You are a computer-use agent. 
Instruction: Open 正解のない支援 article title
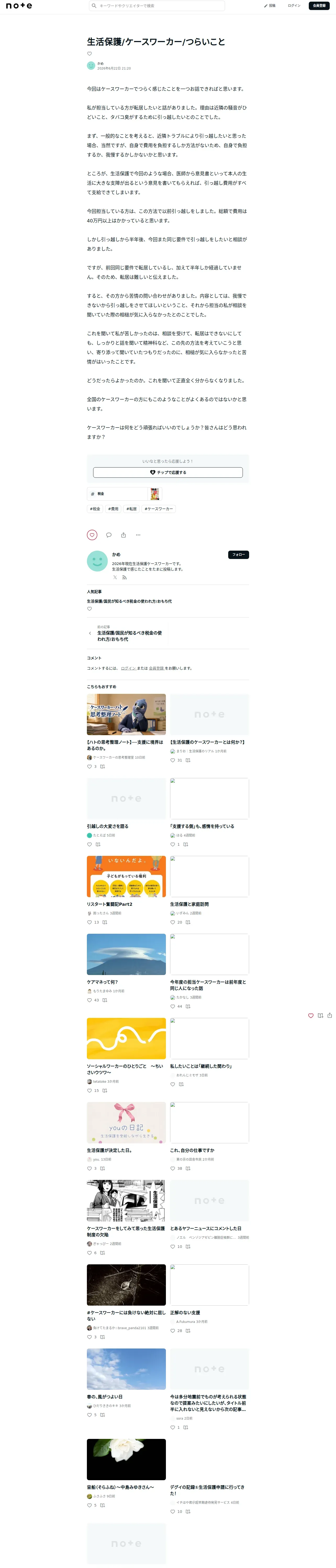click(x=185, y=1312)
